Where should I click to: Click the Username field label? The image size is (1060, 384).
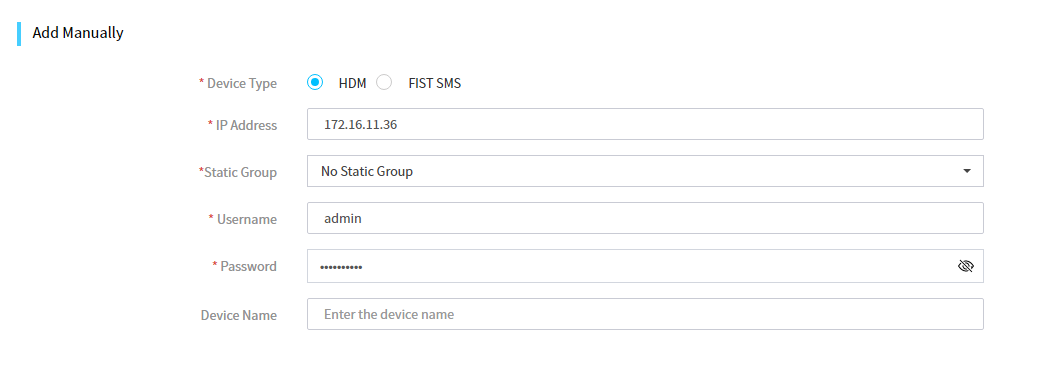(247, 220)
